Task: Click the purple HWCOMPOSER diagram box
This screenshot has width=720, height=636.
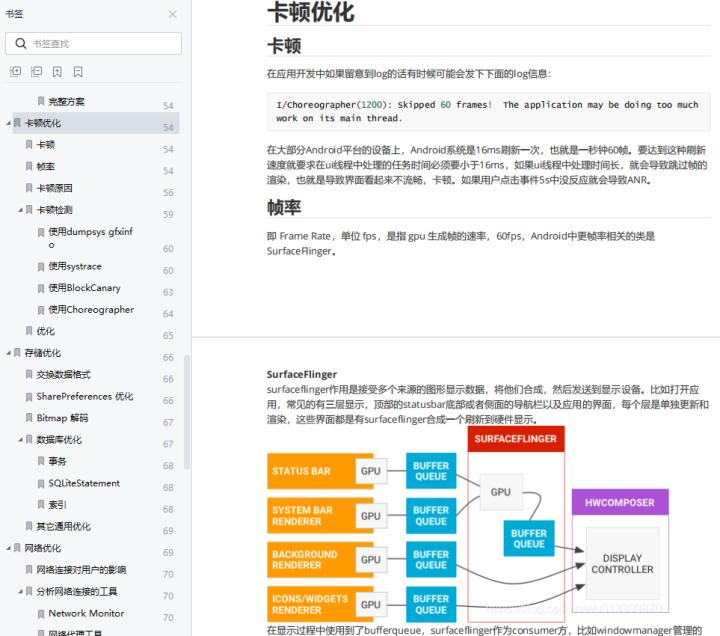Action: click(620, 502)
